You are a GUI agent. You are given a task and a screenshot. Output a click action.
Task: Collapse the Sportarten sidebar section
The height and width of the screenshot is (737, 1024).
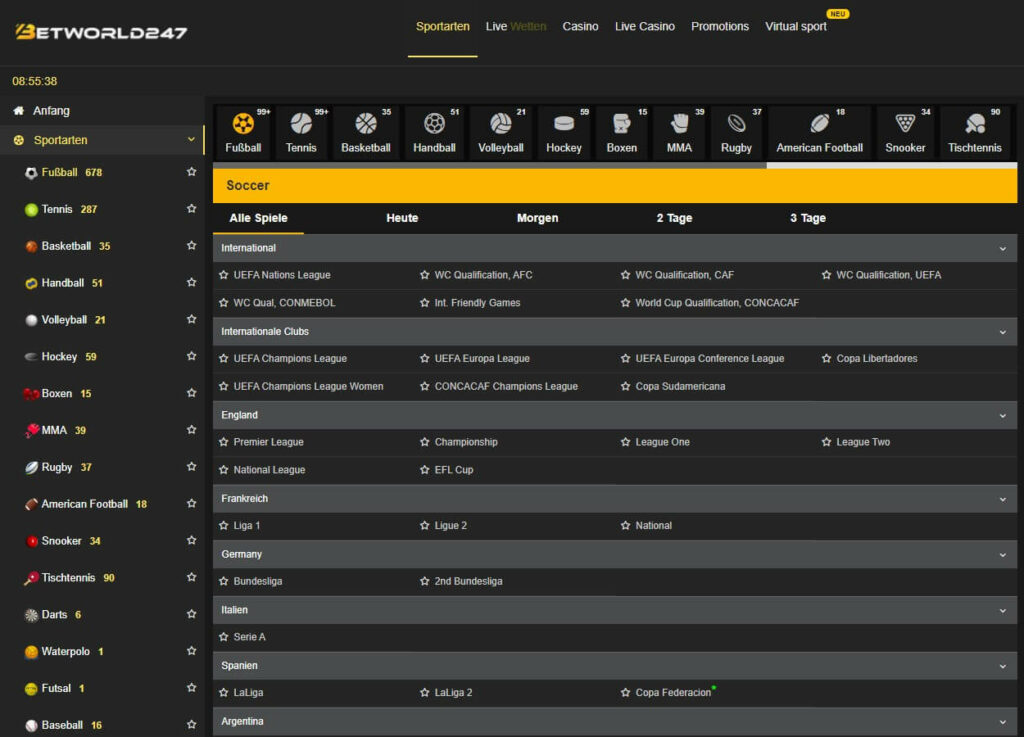pos(191,139)
